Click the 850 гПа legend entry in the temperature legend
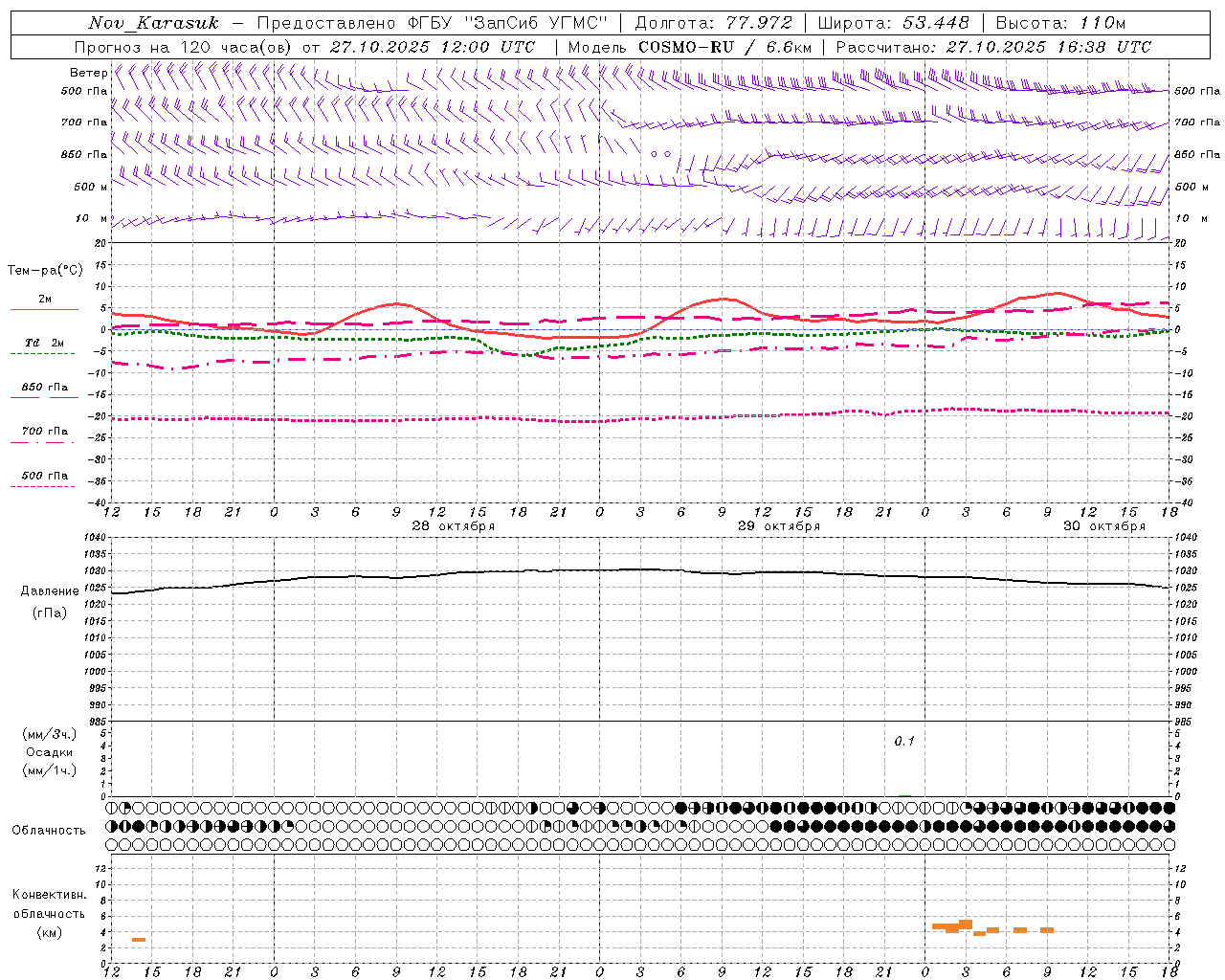 coord(45,387)
